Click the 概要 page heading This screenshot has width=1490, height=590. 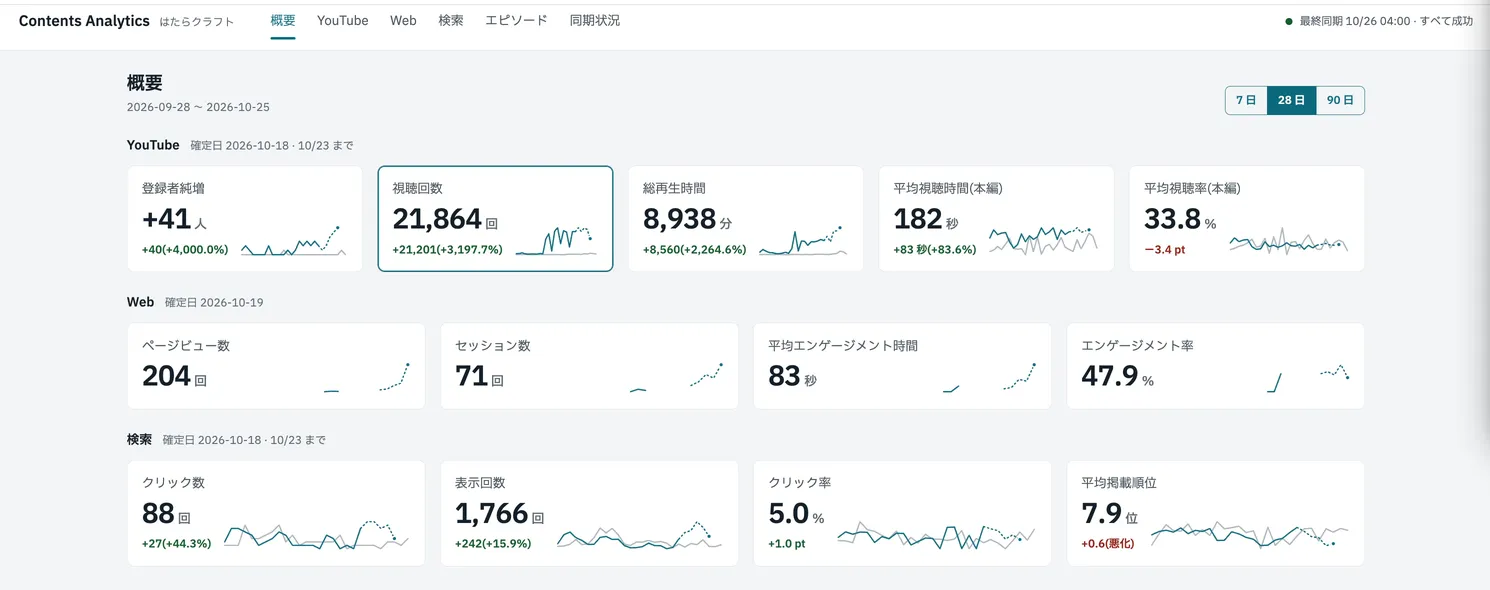tap(145, 83)
